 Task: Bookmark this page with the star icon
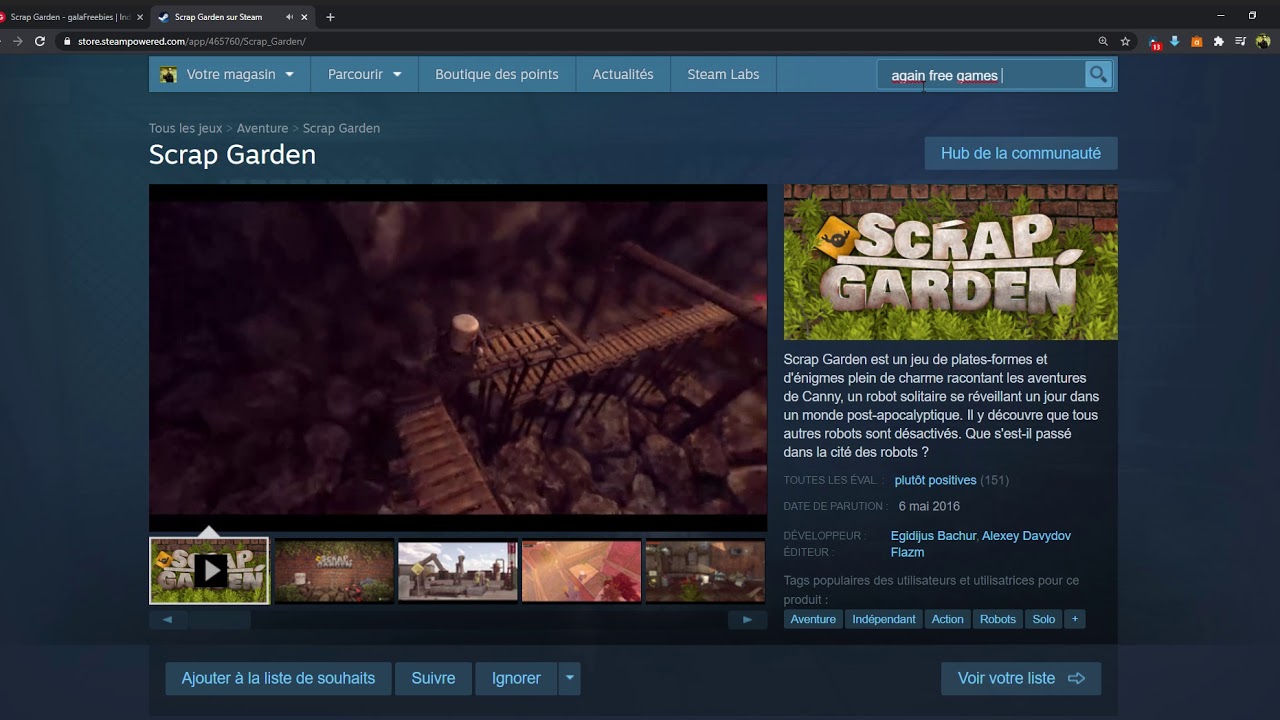click(x=1125, y=41)
